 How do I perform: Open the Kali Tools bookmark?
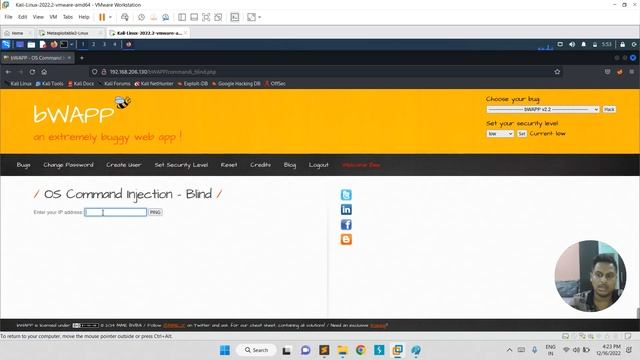coord(49,84)
